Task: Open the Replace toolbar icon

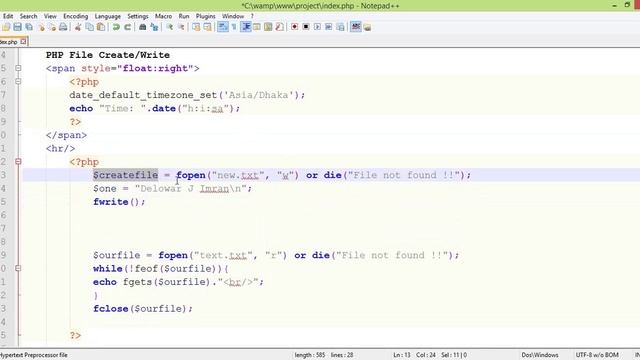Action: point(154,27)
